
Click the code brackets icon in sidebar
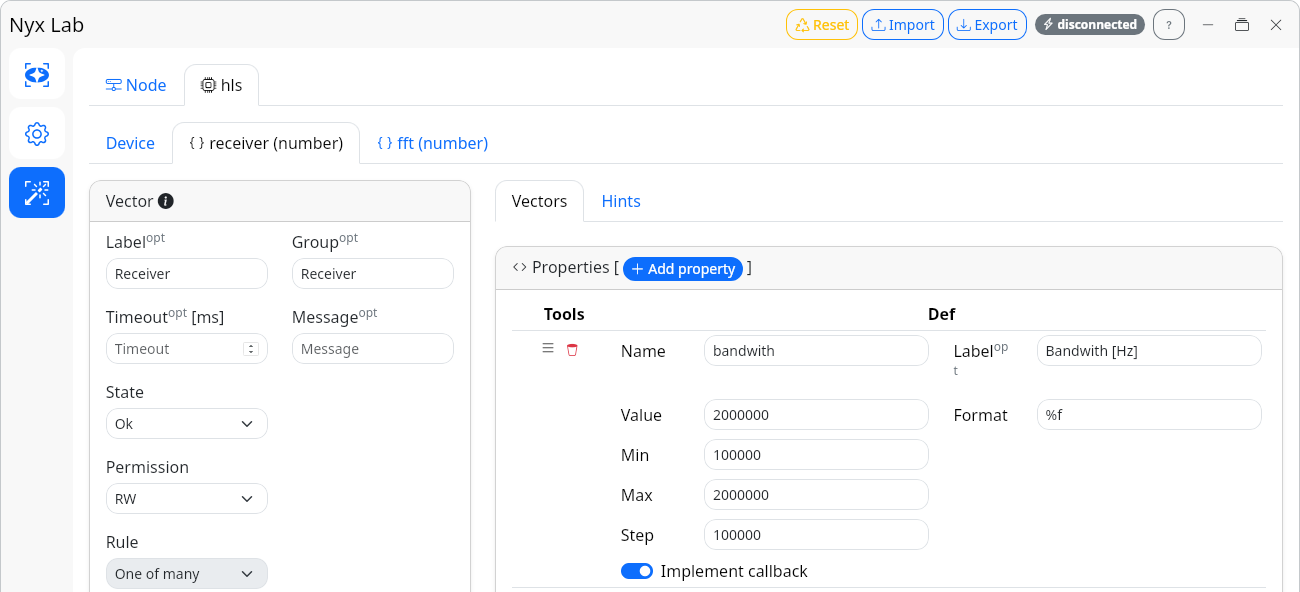tap(37, 74)
